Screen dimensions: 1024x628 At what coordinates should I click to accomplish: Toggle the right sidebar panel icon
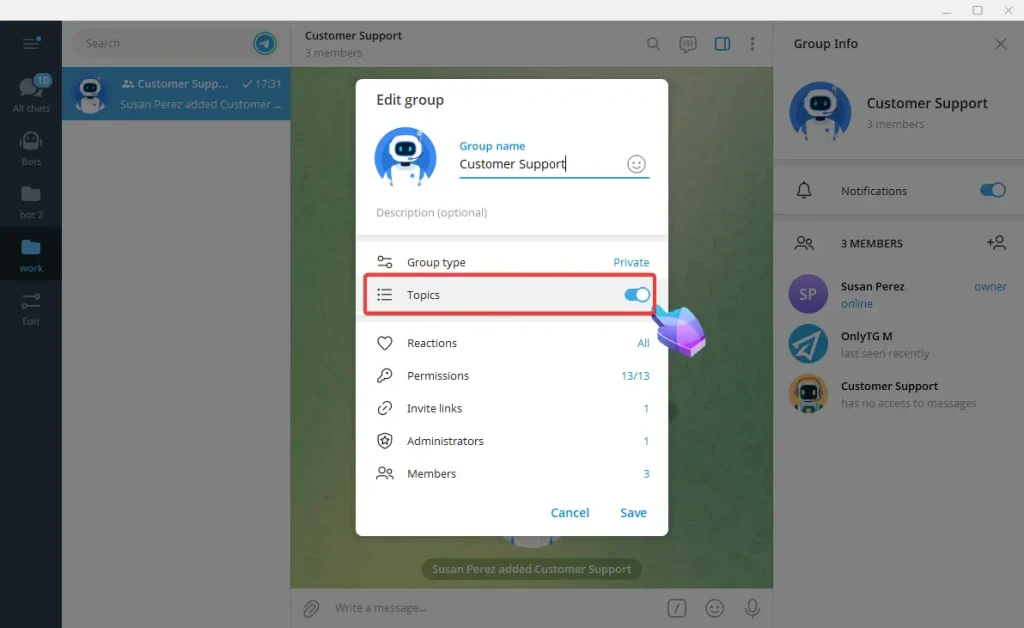pyautogui.click(x=722, y=44)
